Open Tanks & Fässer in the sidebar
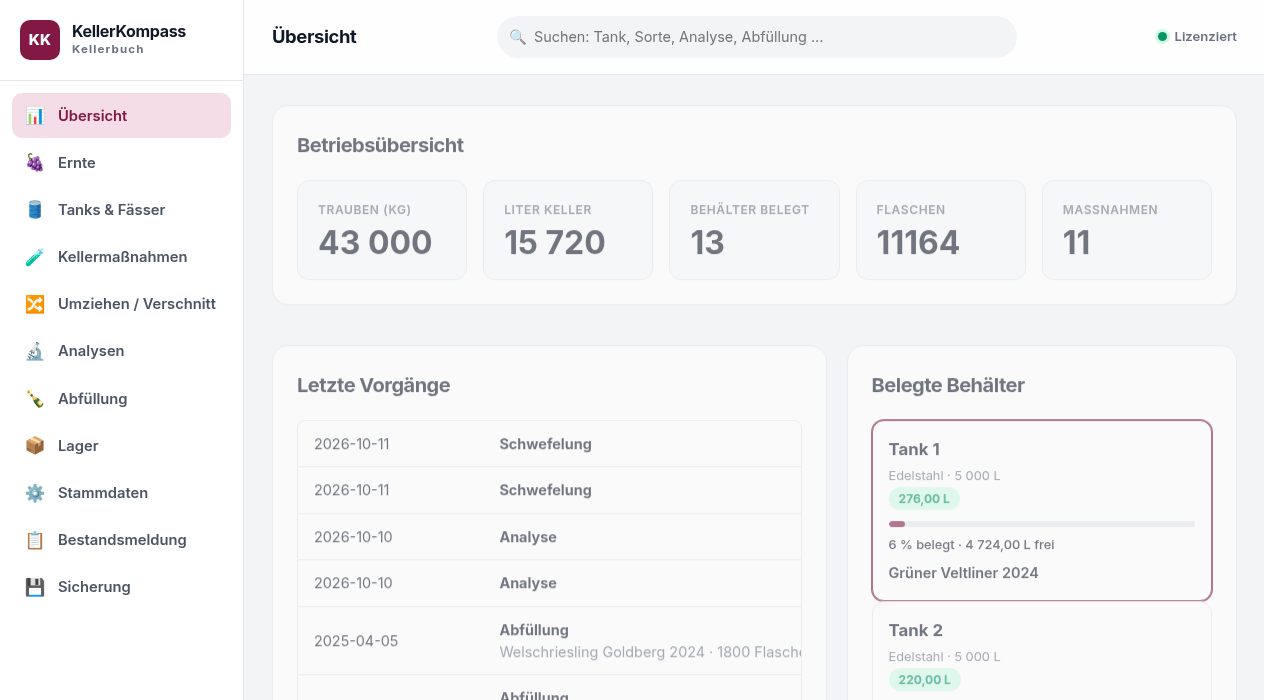This screenshot has height=700, width=1264. pyautogui.click(x=121, y=210)
